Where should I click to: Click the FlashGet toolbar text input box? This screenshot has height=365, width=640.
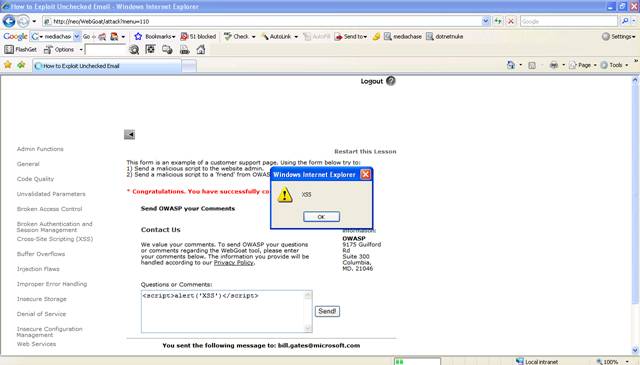[x=105, y=49]
